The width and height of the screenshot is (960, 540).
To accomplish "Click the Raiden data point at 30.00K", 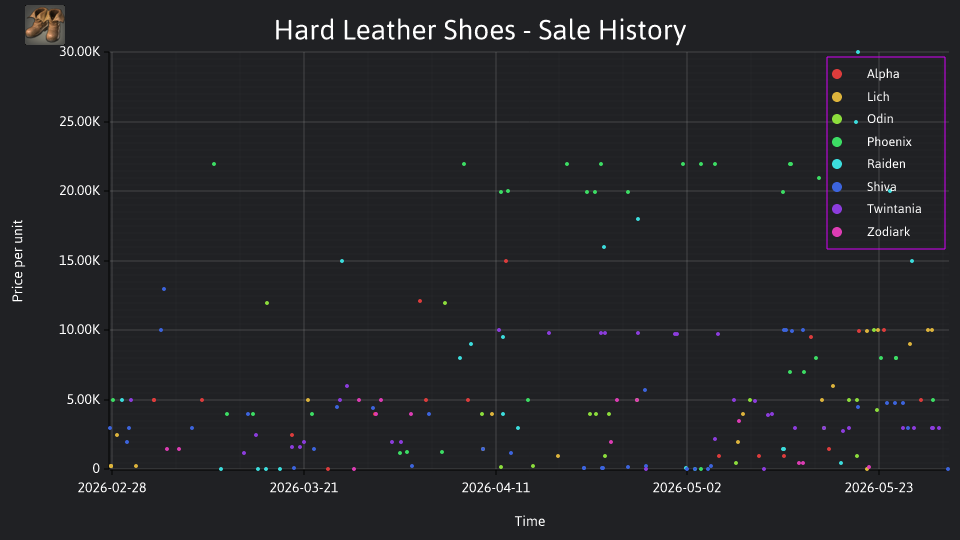I will click(858, 52).
